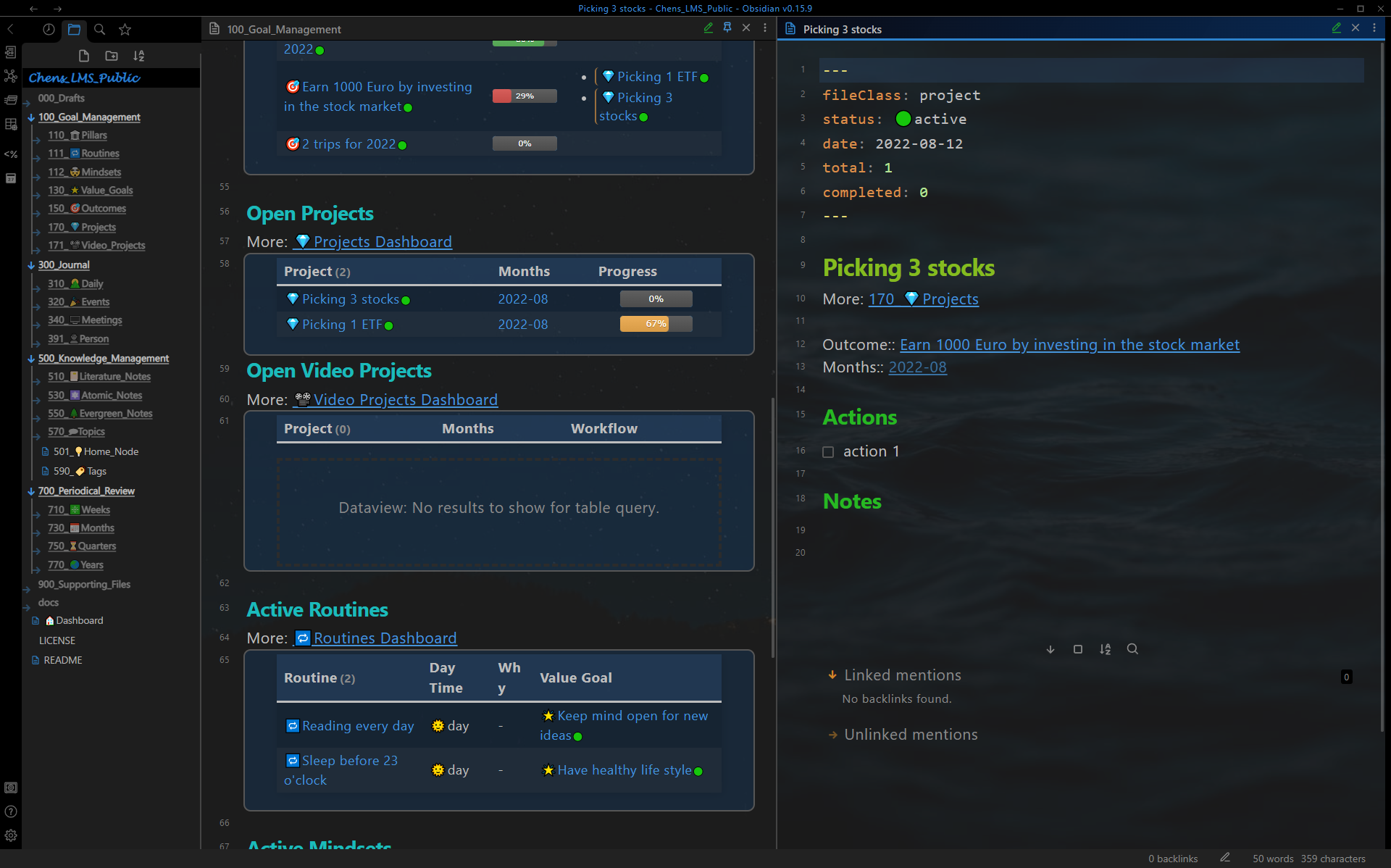Close the Picking 3 stocks pane
Viewport: 1391px width, 868px height.
coord(1356,28)
